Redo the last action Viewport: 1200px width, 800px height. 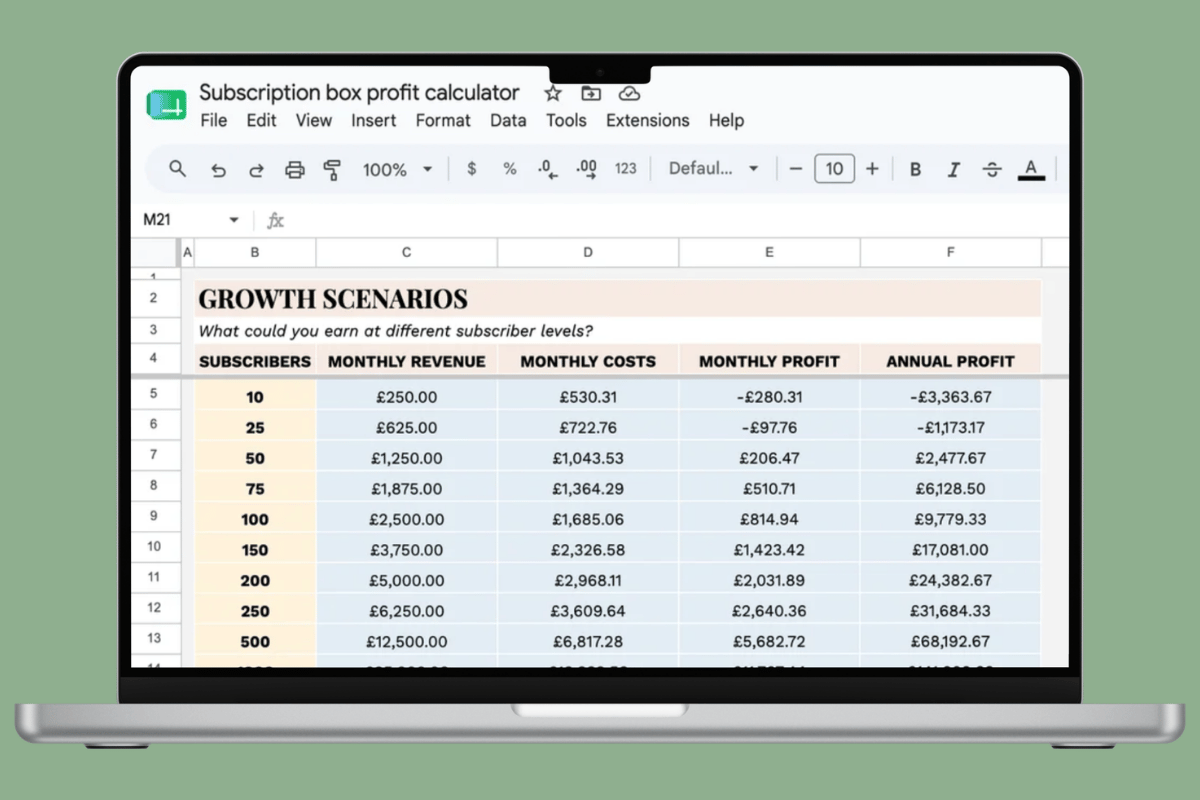pos(256,170)
